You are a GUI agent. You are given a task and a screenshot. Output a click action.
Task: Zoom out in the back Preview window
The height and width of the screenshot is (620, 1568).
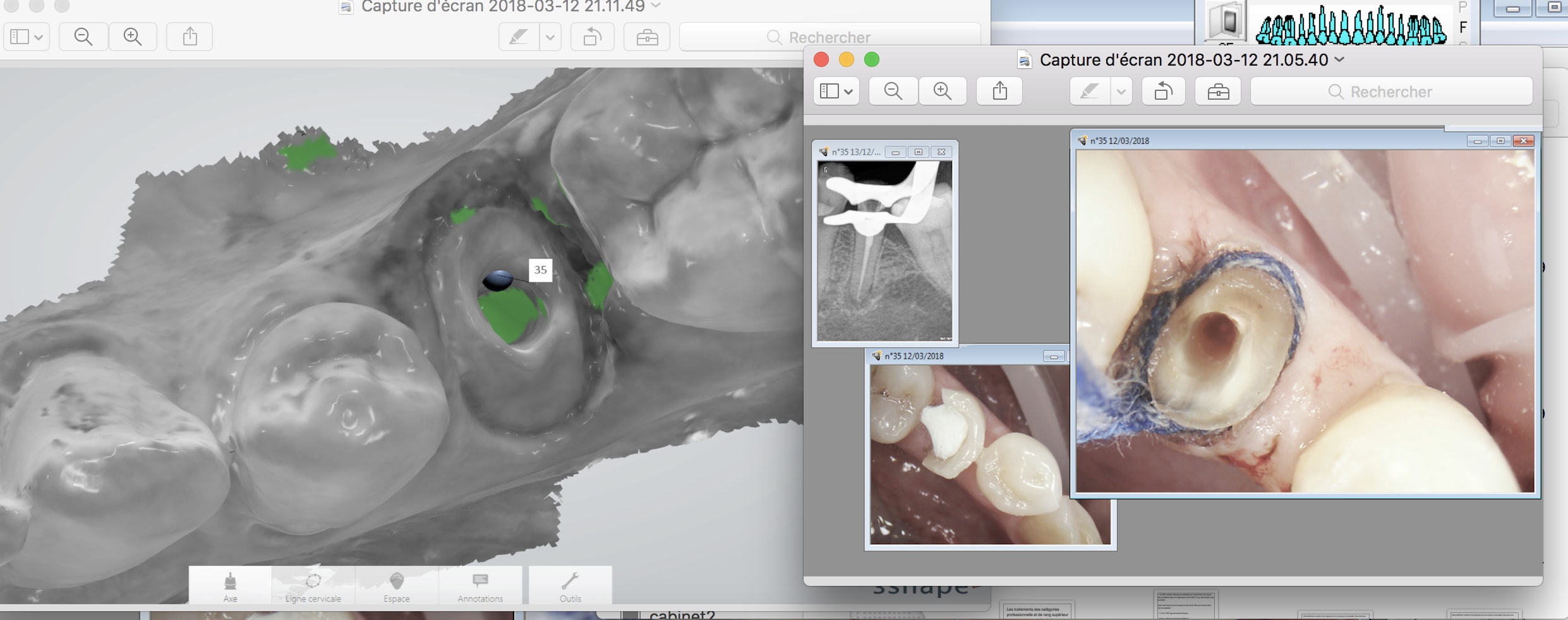click(83, 37)
